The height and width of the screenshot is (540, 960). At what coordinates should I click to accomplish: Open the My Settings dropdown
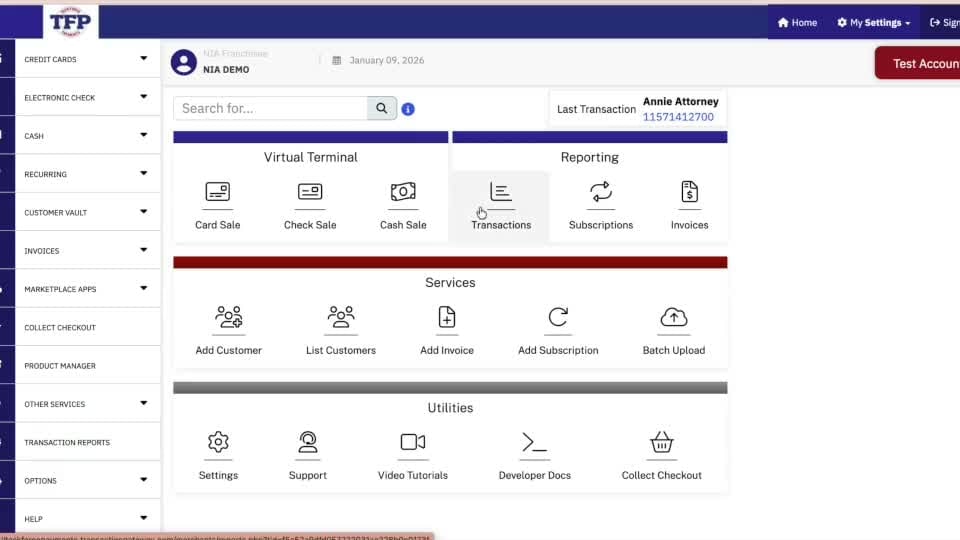pos(874,23)
